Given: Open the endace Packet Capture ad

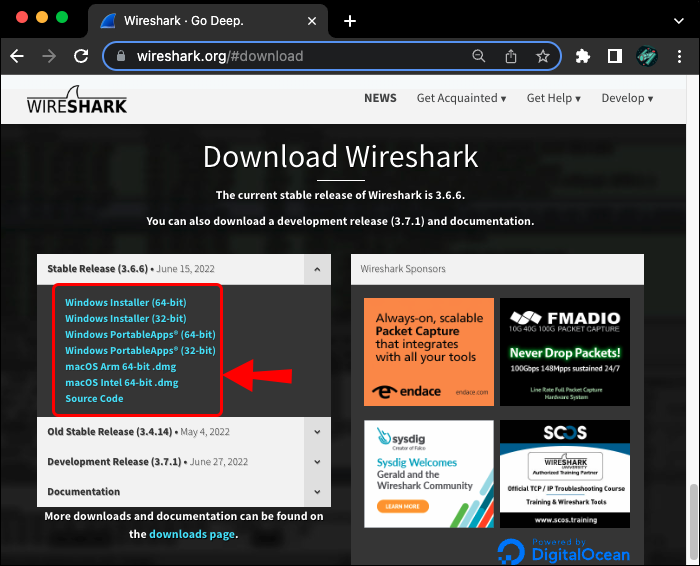Looking at the screenshot, I should tap(429, 352).
